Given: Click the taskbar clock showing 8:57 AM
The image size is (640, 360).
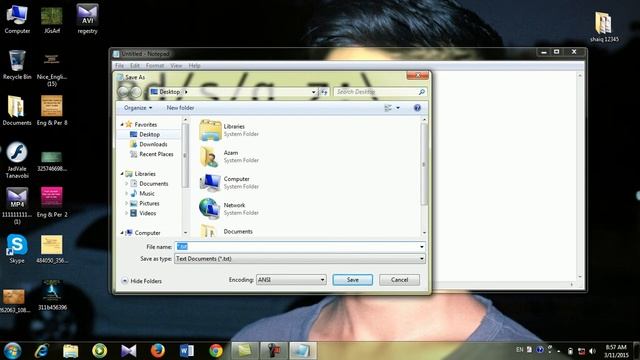Looking at the screenshot, I should click(x=616, y=351).
